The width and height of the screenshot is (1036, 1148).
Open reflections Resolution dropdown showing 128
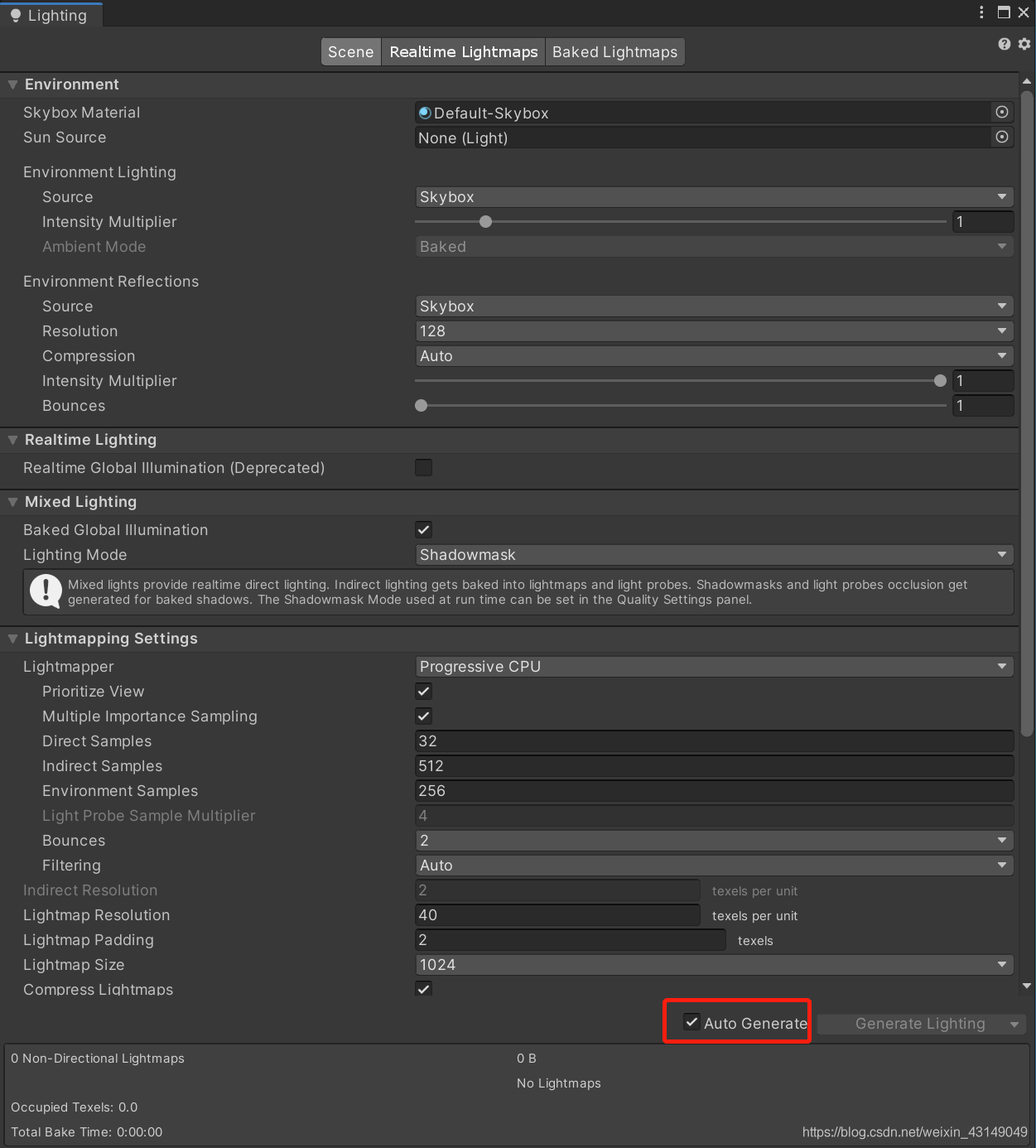pyautogui.click(x=714, y=331)
